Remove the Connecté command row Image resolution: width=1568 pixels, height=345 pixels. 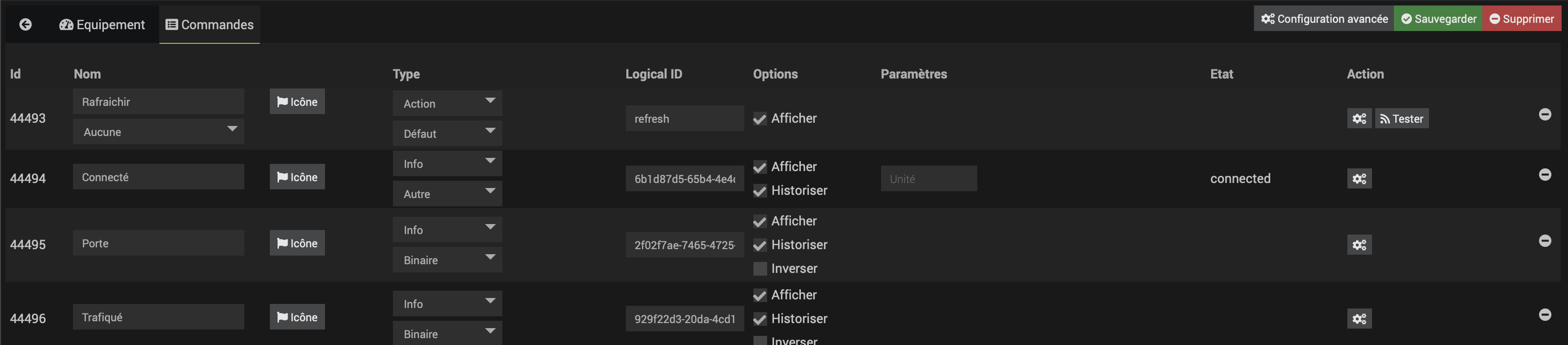[x=1544, y=175]
